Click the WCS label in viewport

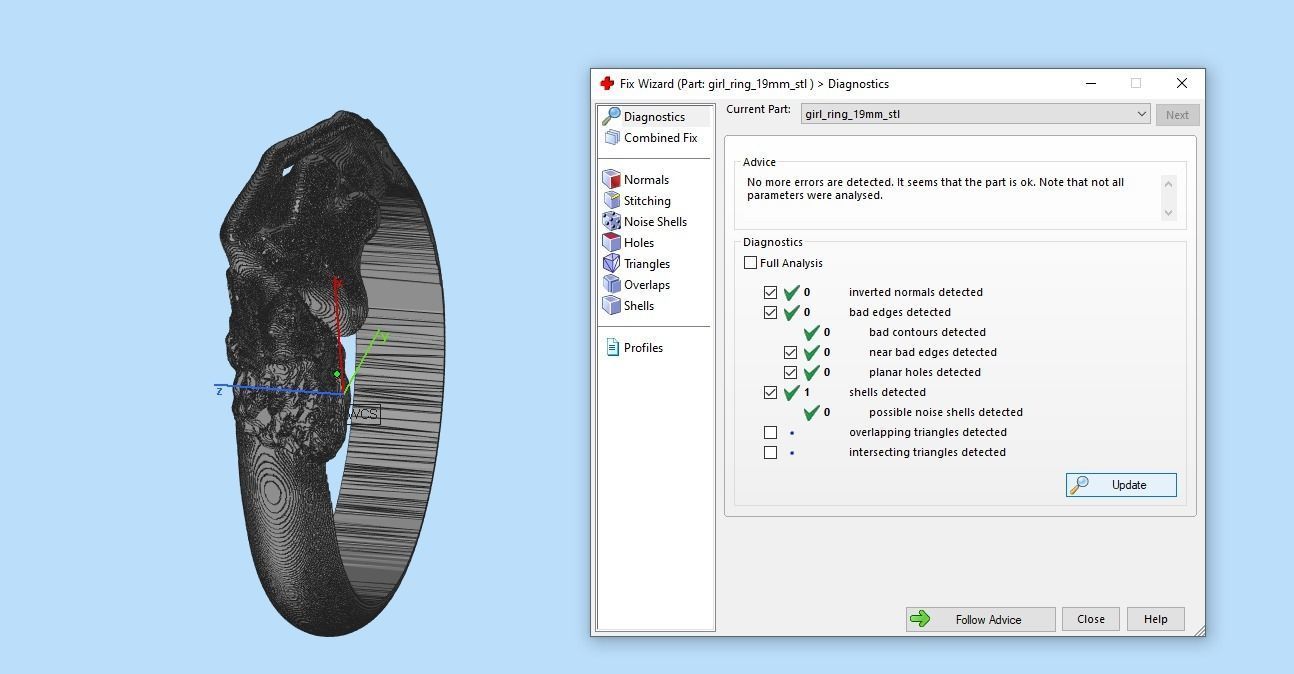(364, 414)
